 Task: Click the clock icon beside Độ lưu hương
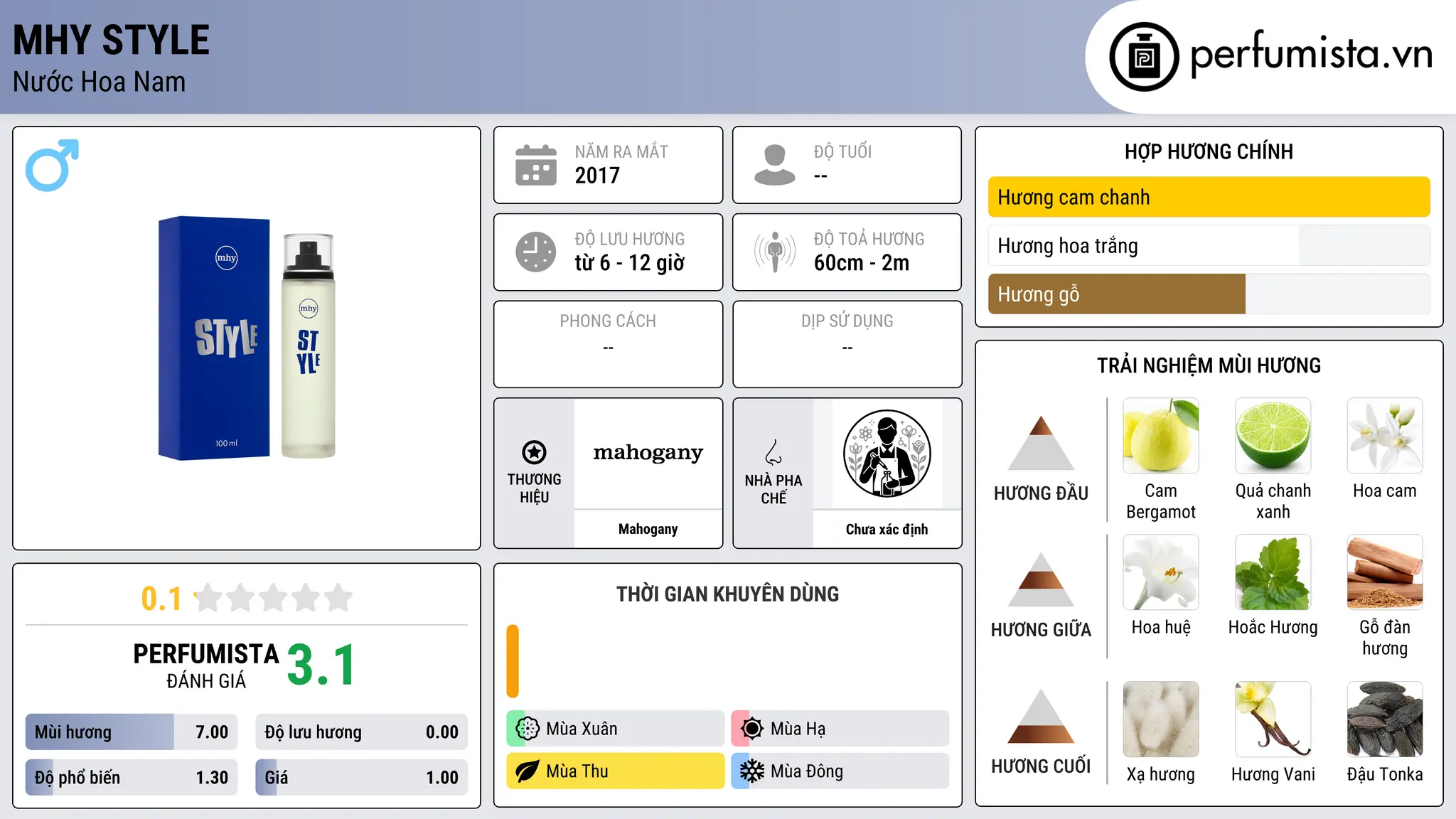[x=536, y=252]
